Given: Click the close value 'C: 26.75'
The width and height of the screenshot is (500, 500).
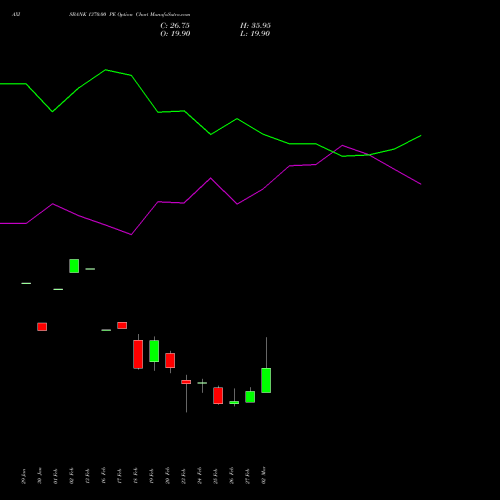Looking at the screenshot, I should [x=175, y=26].
